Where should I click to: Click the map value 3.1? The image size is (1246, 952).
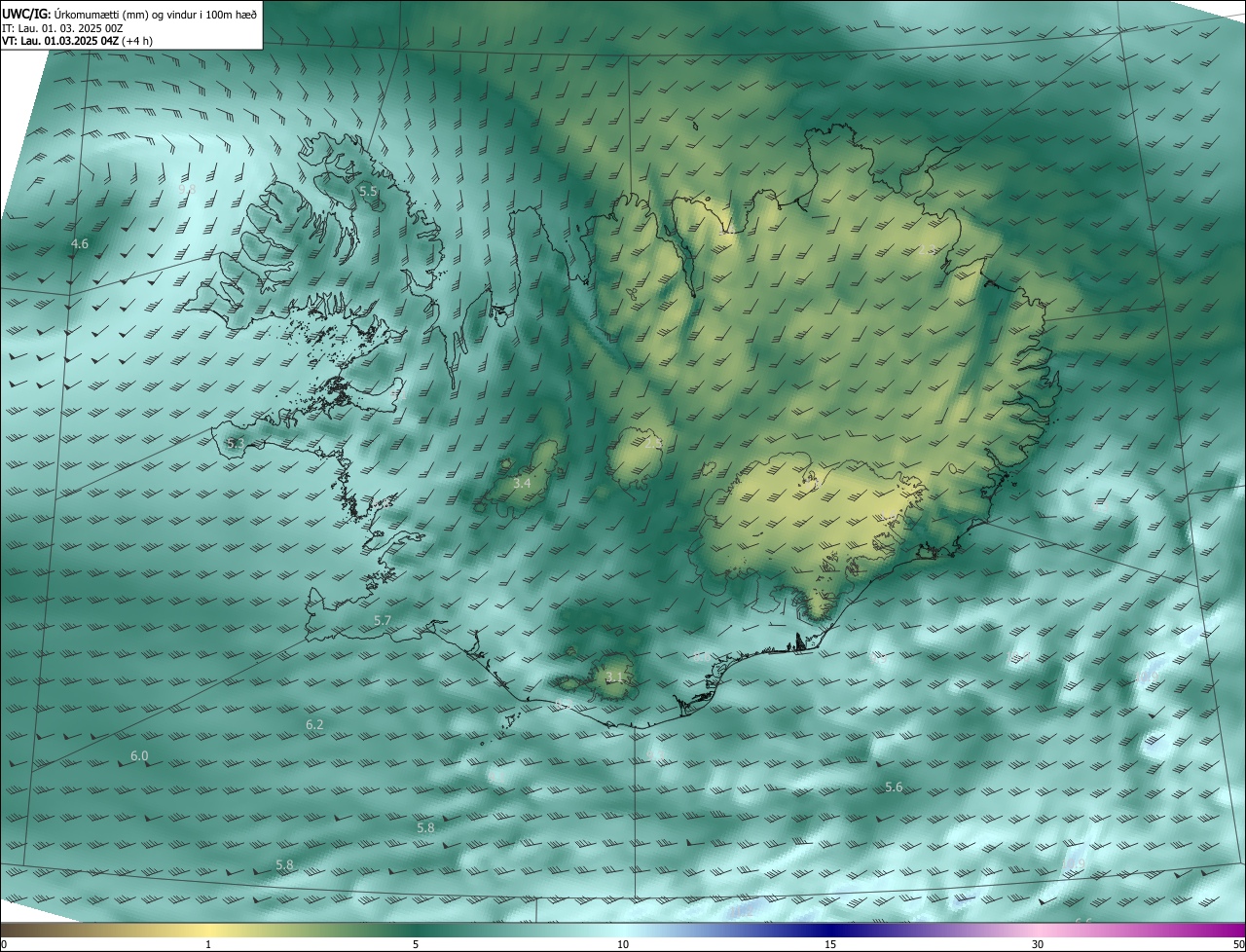613,677
